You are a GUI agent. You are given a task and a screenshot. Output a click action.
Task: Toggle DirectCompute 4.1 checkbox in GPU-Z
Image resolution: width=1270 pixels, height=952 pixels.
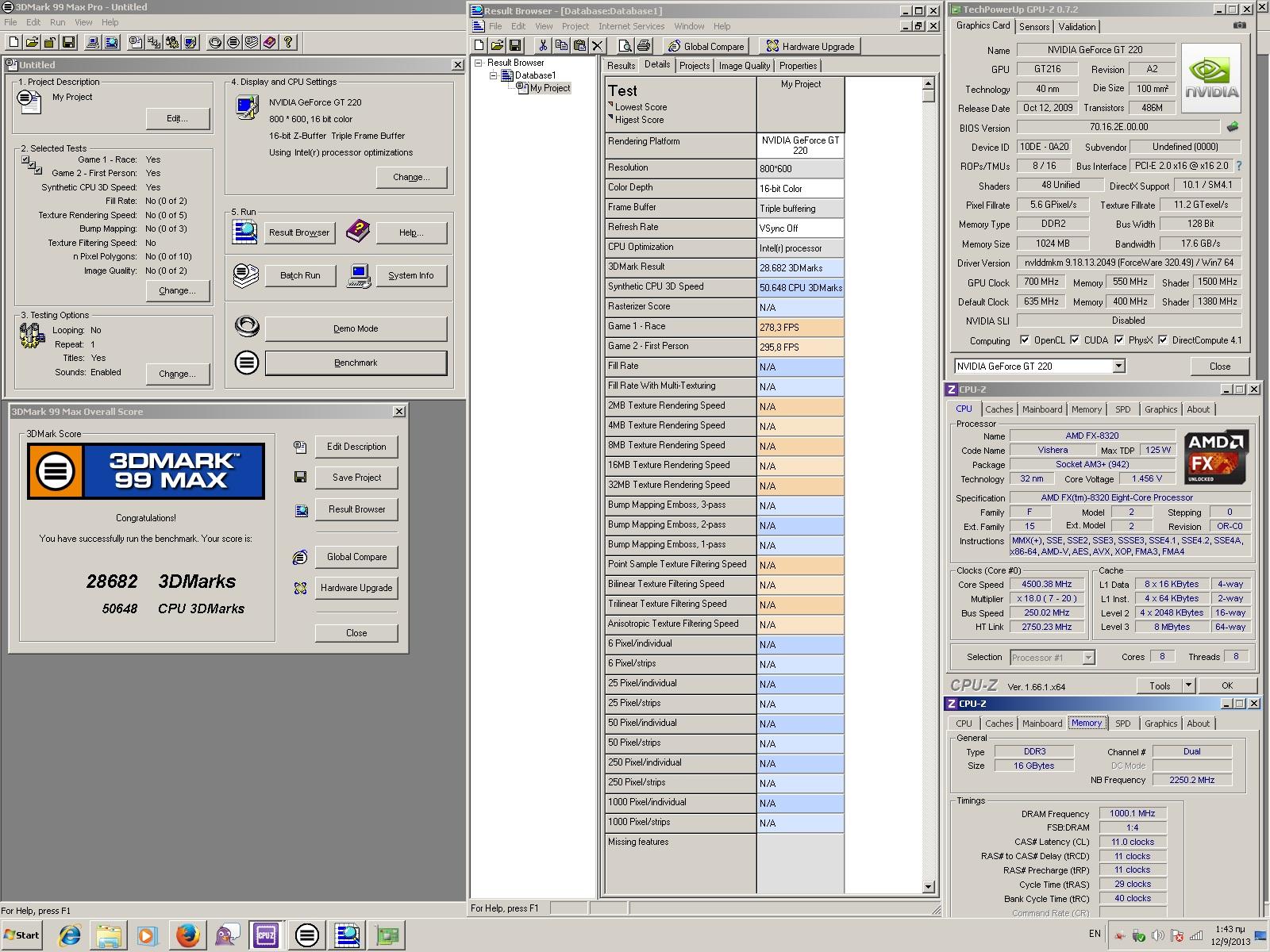coord(1163,340)
